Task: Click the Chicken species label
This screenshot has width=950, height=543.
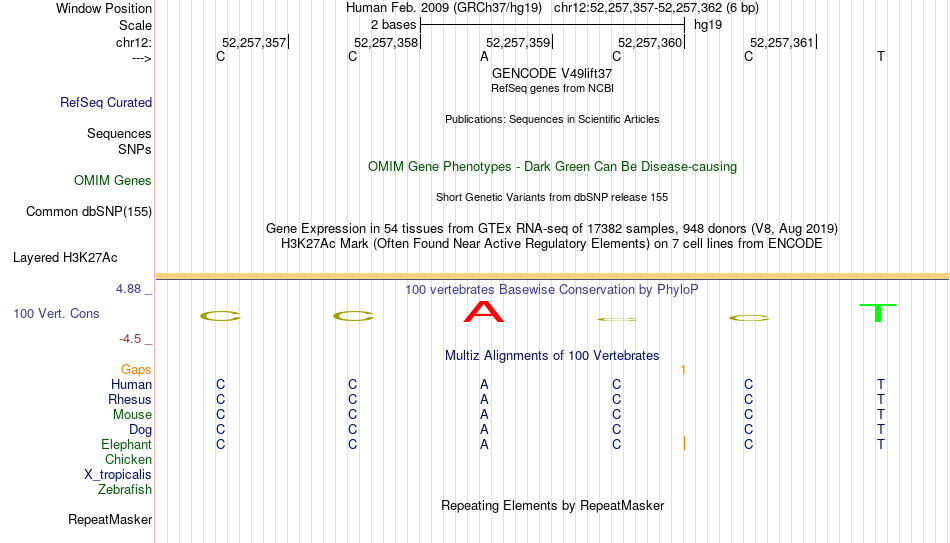Action: tap(128, 459)
